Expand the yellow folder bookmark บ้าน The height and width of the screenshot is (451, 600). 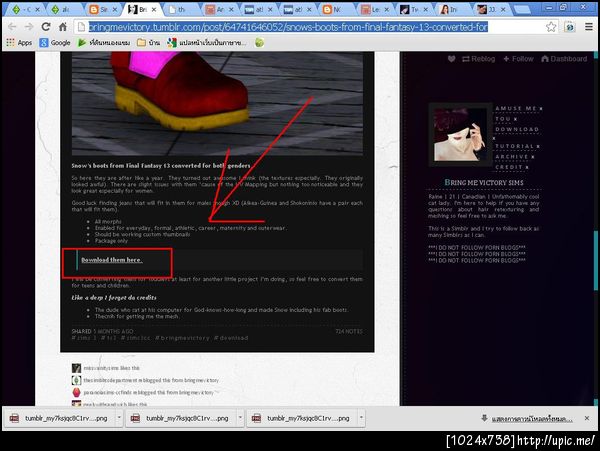148,42
